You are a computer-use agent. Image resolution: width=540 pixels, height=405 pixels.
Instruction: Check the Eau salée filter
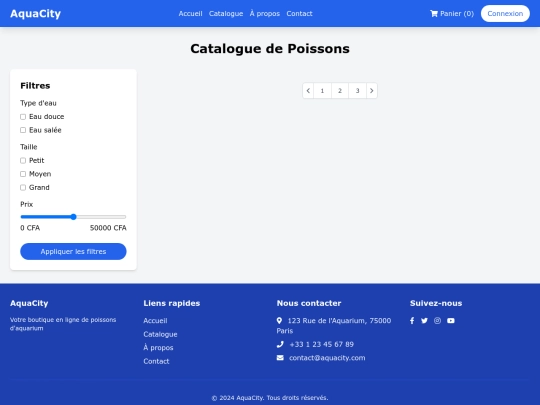click(x=23, y=130)
